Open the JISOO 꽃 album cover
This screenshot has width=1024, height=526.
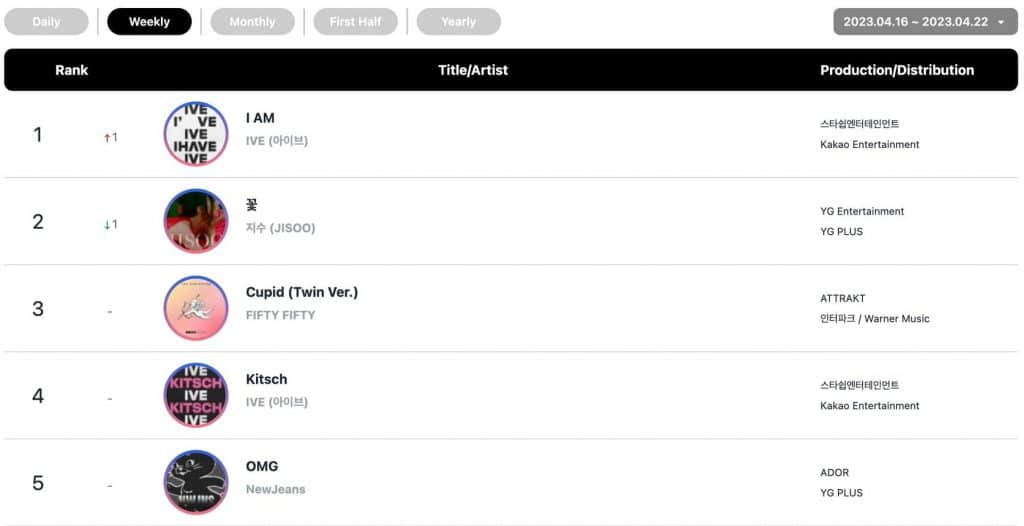196,221
